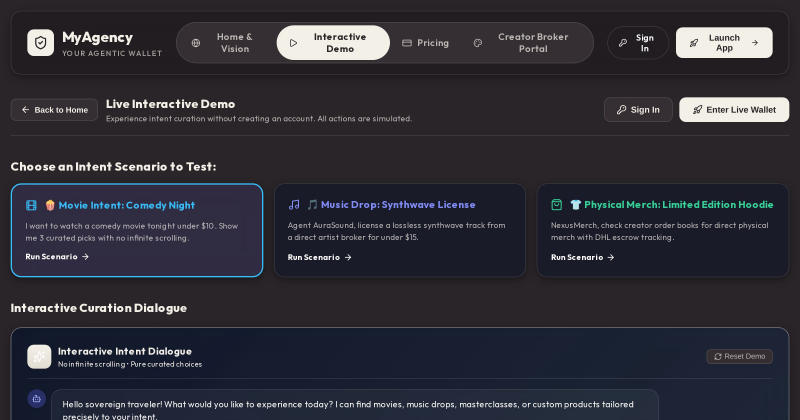The image size is (800, 420).
Task: Click the MyAgency shield logo icon
Action: (x=40, y=43)
